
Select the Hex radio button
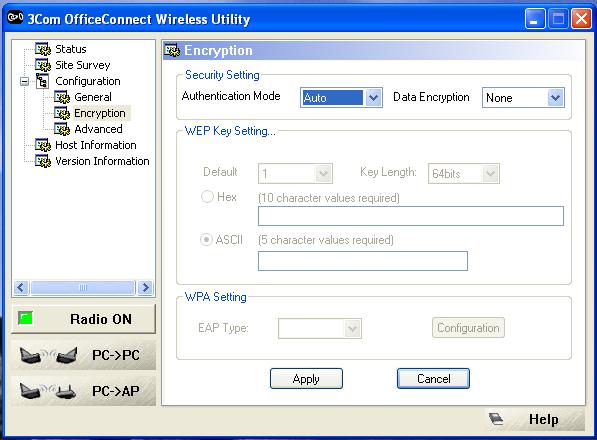coord(207,197)
